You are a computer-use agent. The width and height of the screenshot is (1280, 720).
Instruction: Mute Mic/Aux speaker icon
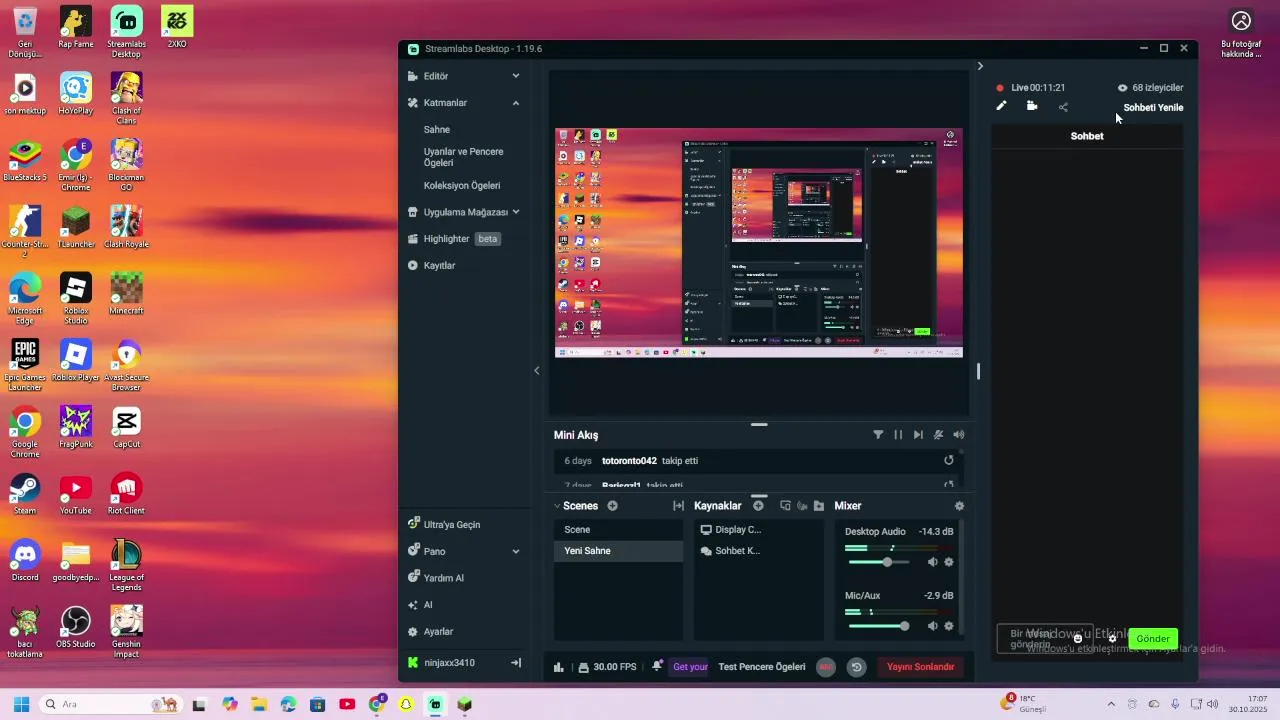[932, 626]
